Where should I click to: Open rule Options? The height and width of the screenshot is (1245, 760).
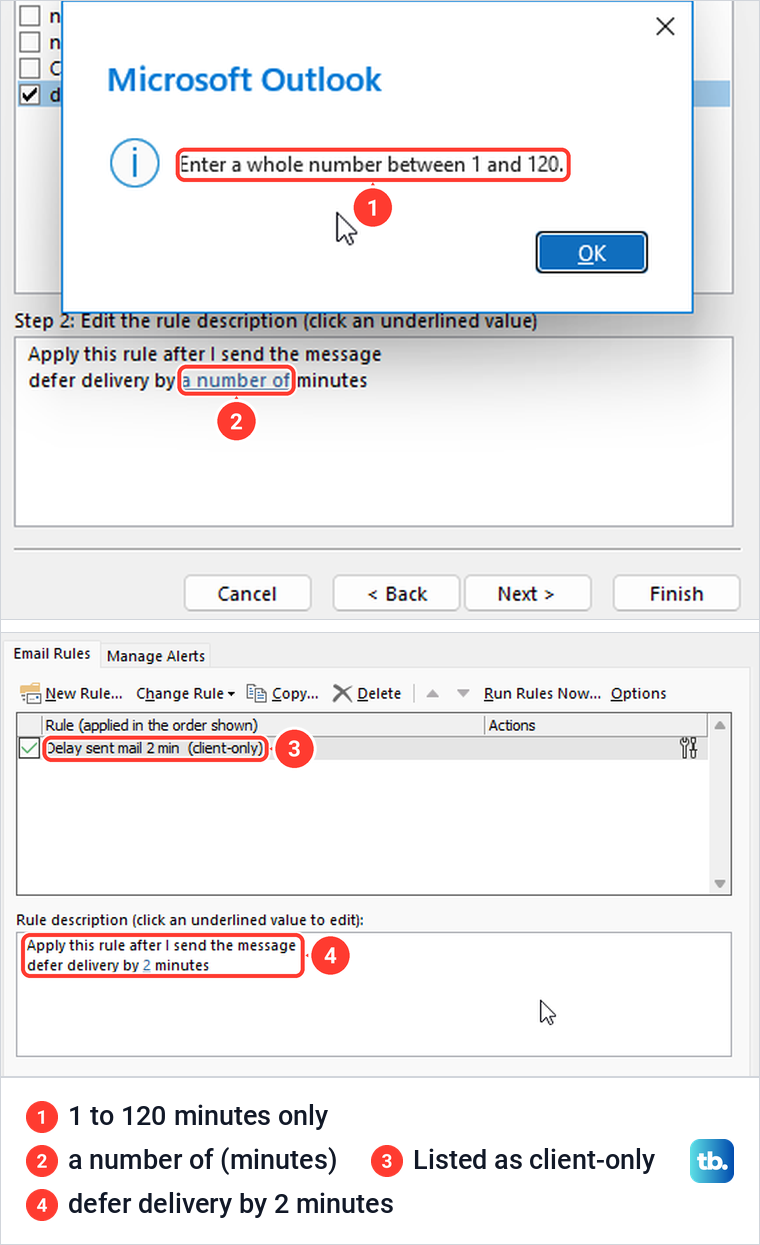pyautogui.click(x=638, y=693)
